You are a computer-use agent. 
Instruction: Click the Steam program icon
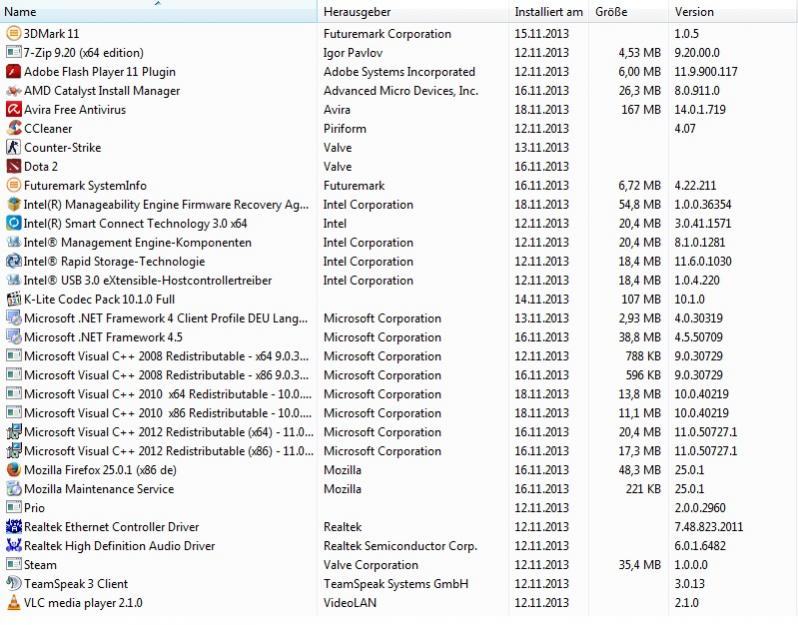(14, 564)
